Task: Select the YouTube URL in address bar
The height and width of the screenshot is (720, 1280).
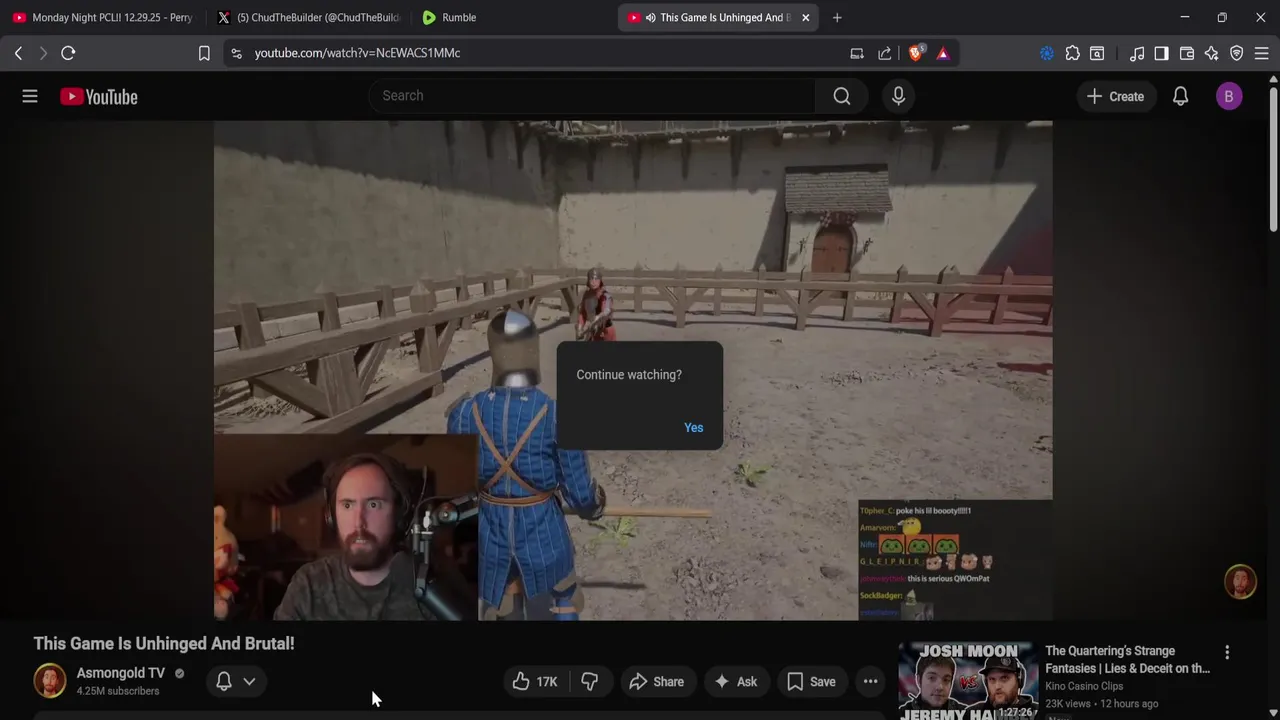Action: click(357, 53)
